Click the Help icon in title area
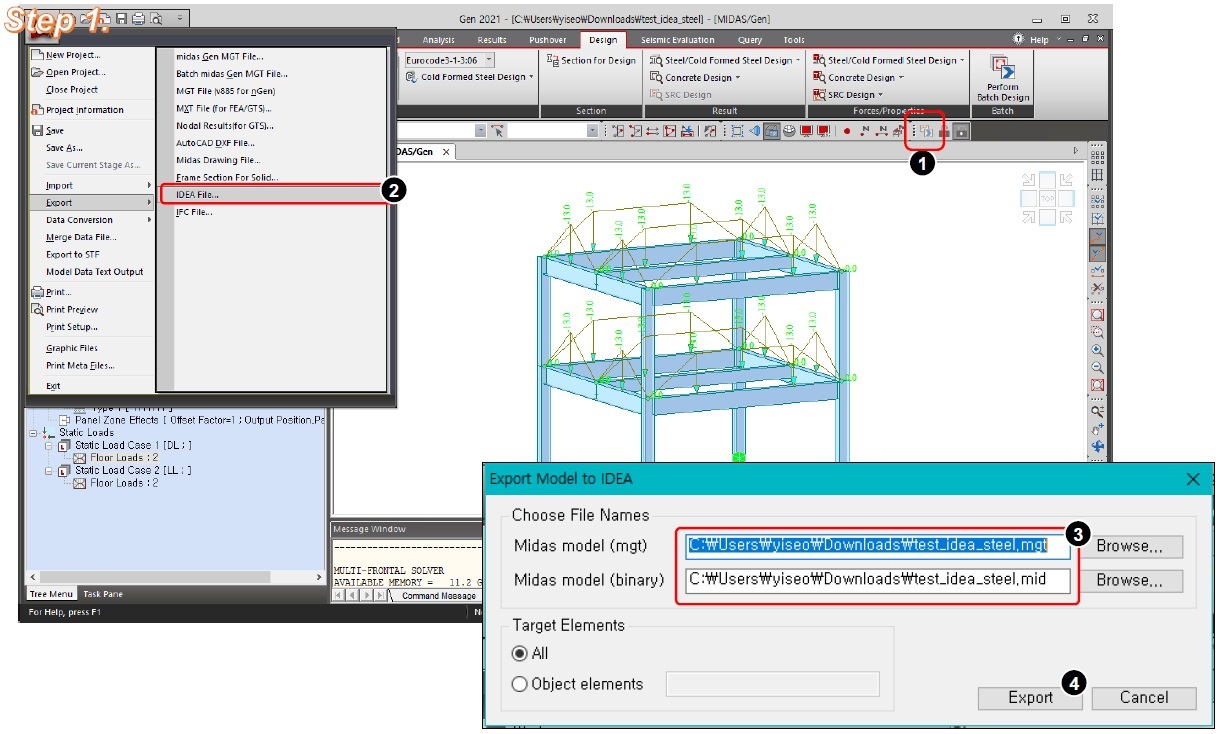 [x=1019, y=39]
